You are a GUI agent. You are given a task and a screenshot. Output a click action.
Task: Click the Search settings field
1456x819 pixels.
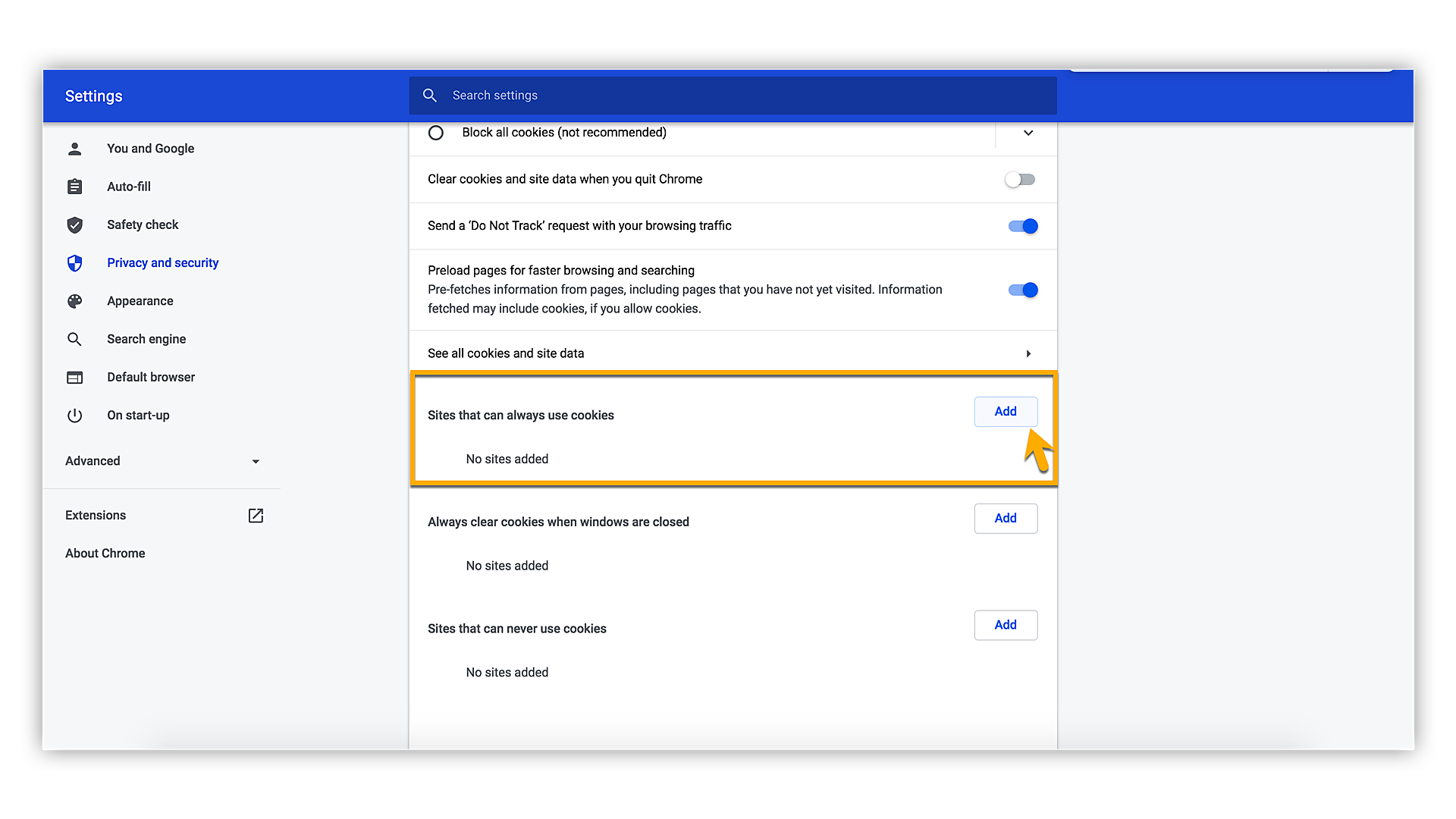[733, 96]
